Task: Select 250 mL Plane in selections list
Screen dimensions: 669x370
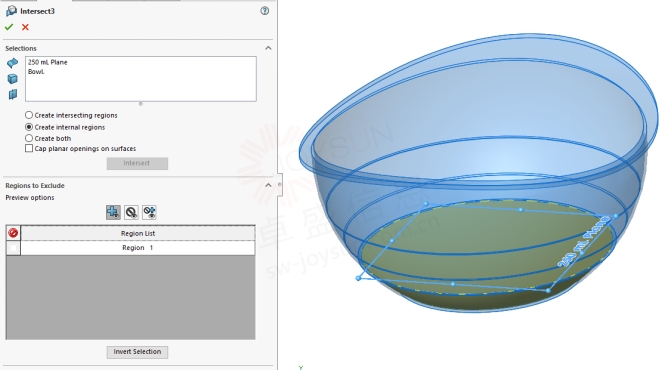Action: [47, 62]
